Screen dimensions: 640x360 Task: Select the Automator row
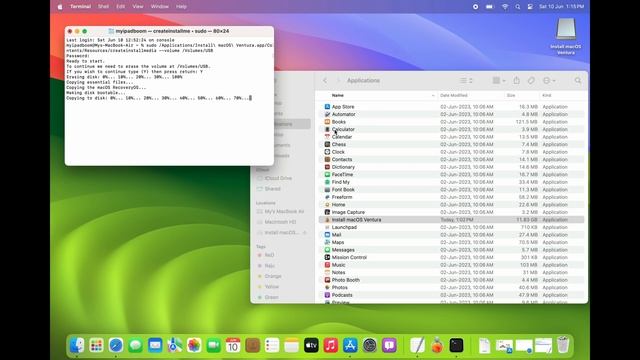pyautogui.click(x=451, y=114)
